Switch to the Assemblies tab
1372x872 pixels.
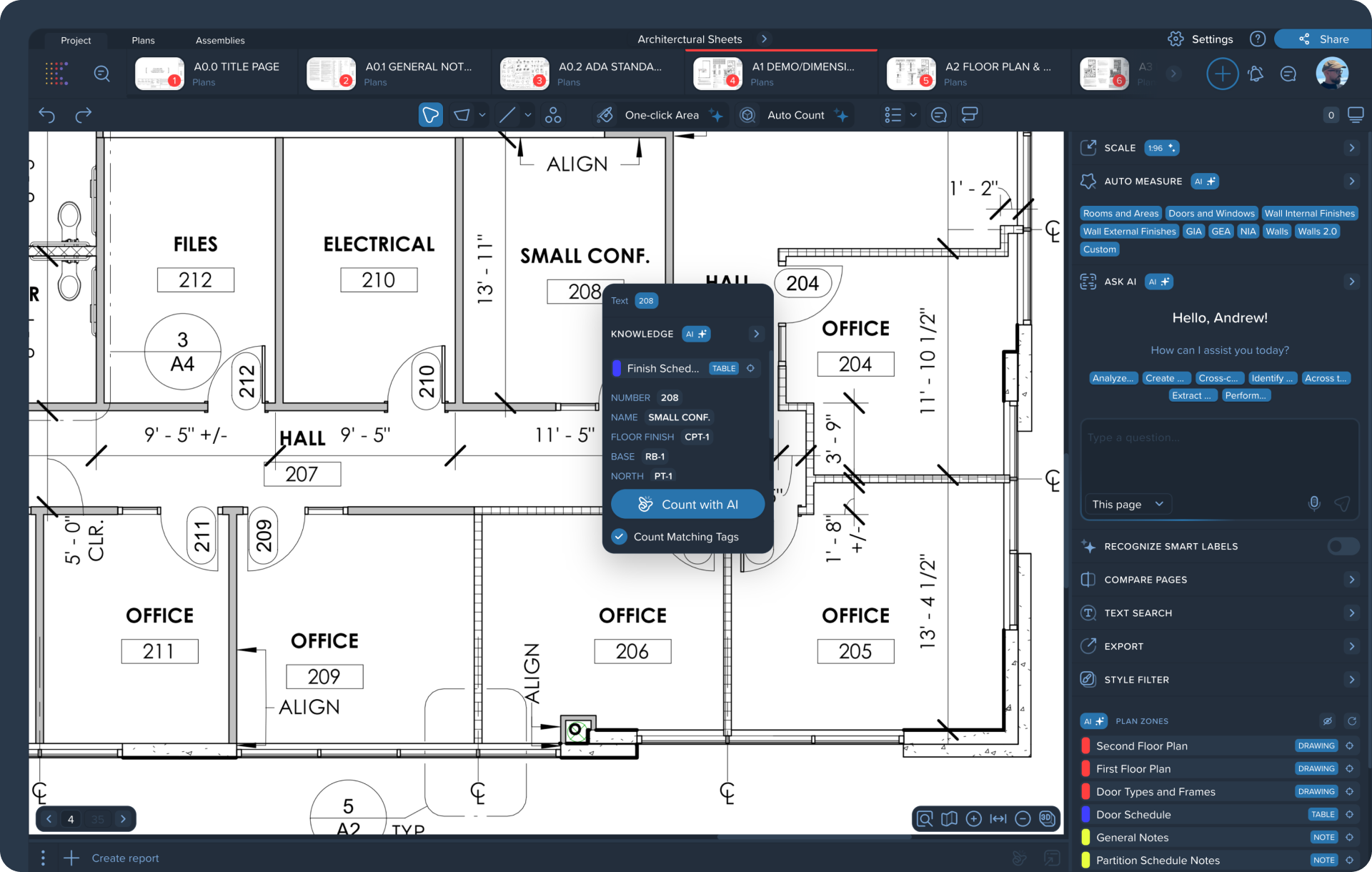220,40
